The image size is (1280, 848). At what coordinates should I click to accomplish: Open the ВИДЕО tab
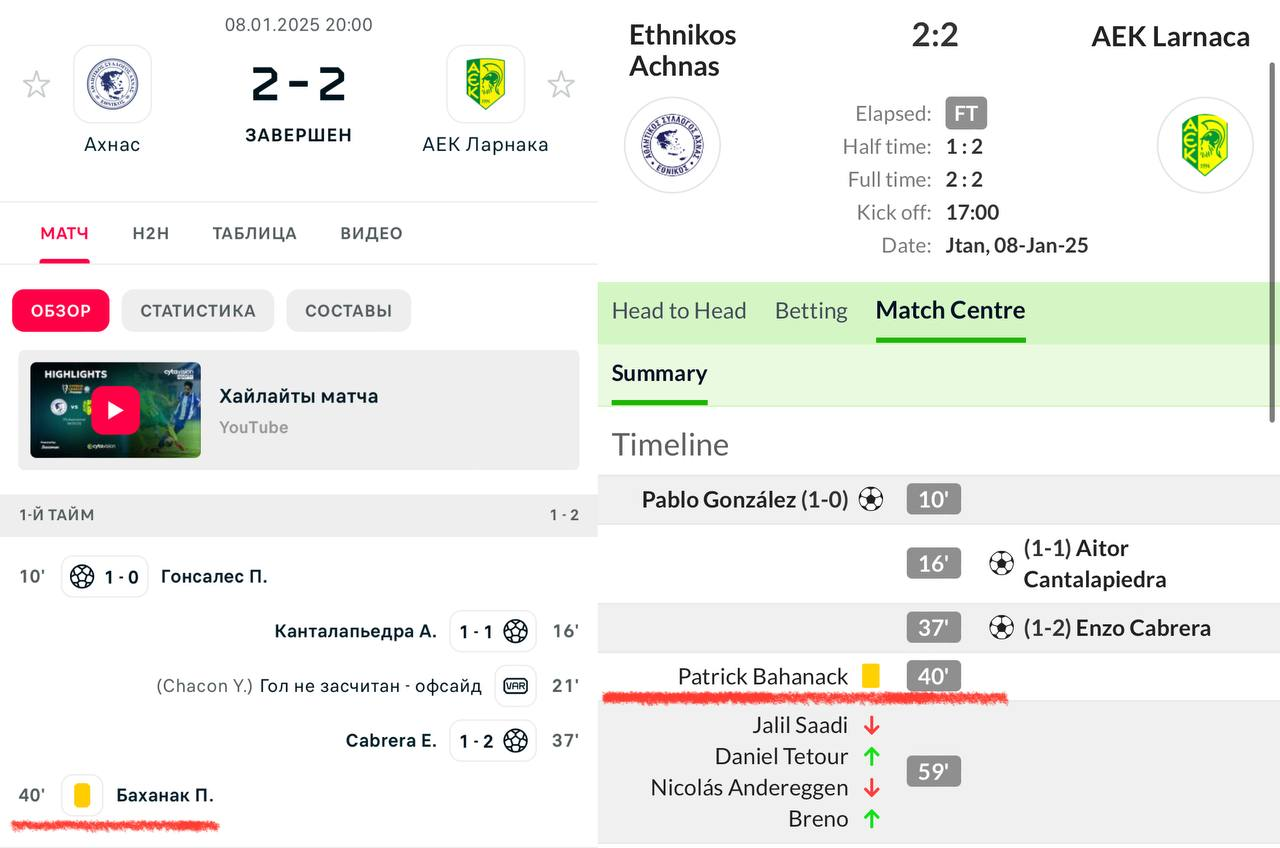pyautogui.click(x=371, y=234)
